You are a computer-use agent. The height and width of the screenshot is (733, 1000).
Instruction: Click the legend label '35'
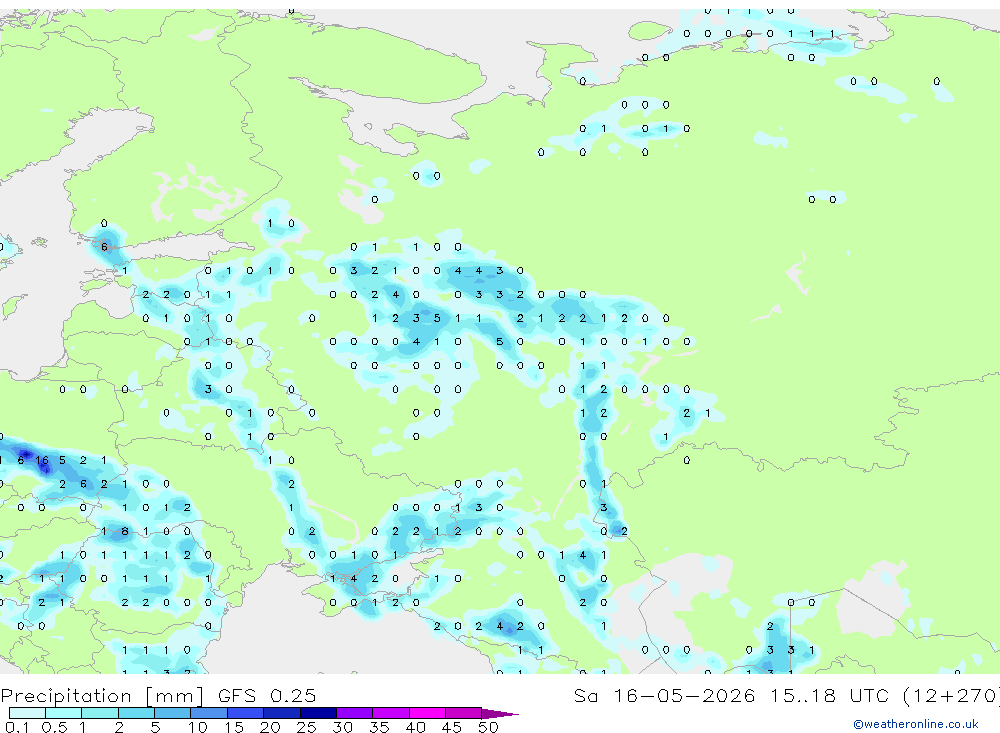(x=379, y=727)
